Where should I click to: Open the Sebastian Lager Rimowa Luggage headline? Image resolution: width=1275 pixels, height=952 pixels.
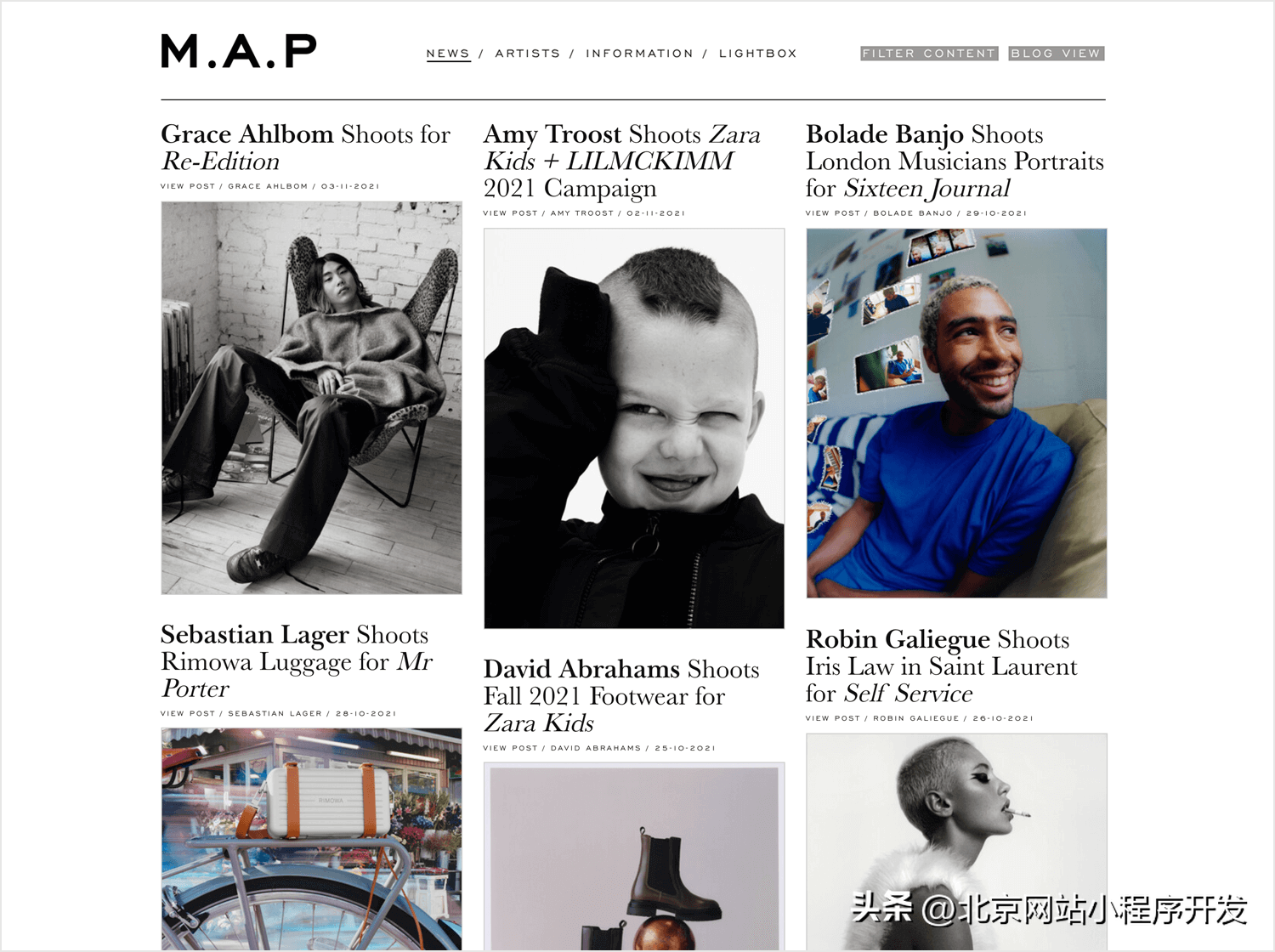point(297,662)
